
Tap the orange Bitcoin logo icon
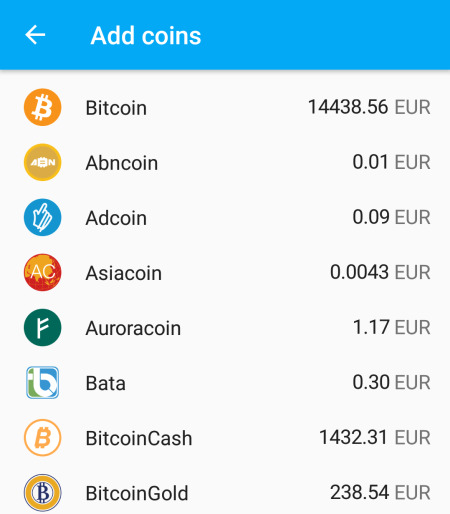42,107
